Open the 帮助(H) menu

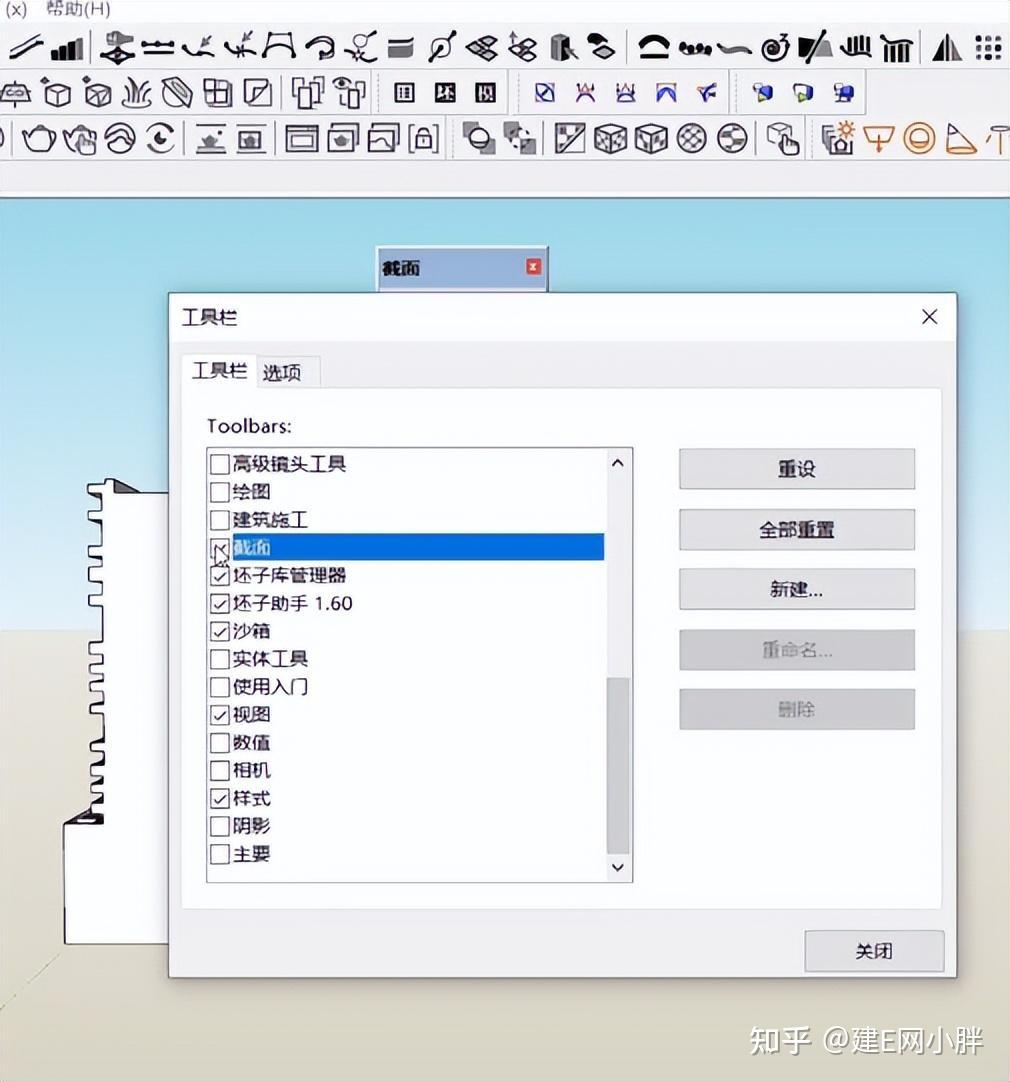78,9
